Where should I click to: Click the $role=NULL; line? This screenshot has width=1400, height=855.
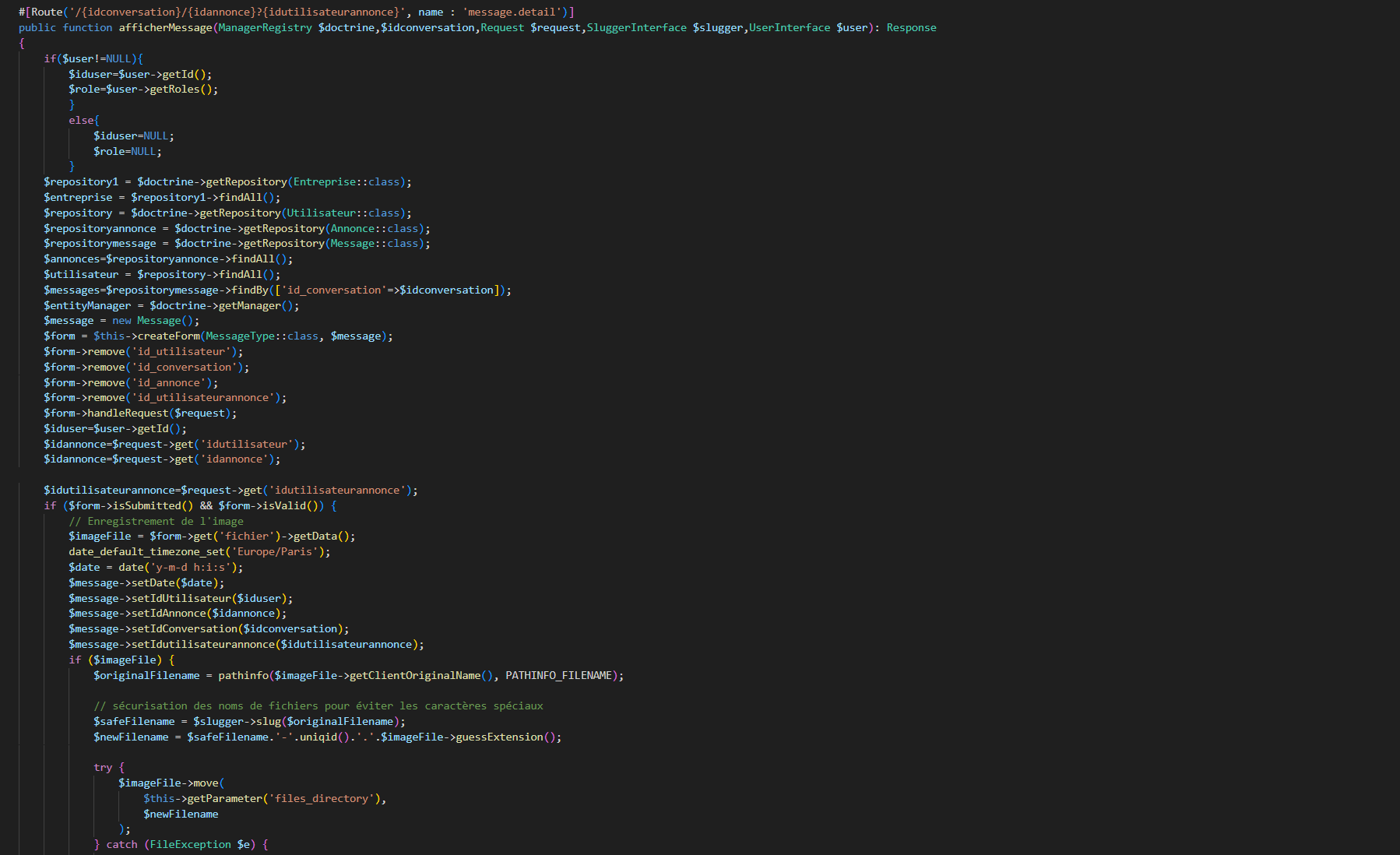tap(128, 151)
